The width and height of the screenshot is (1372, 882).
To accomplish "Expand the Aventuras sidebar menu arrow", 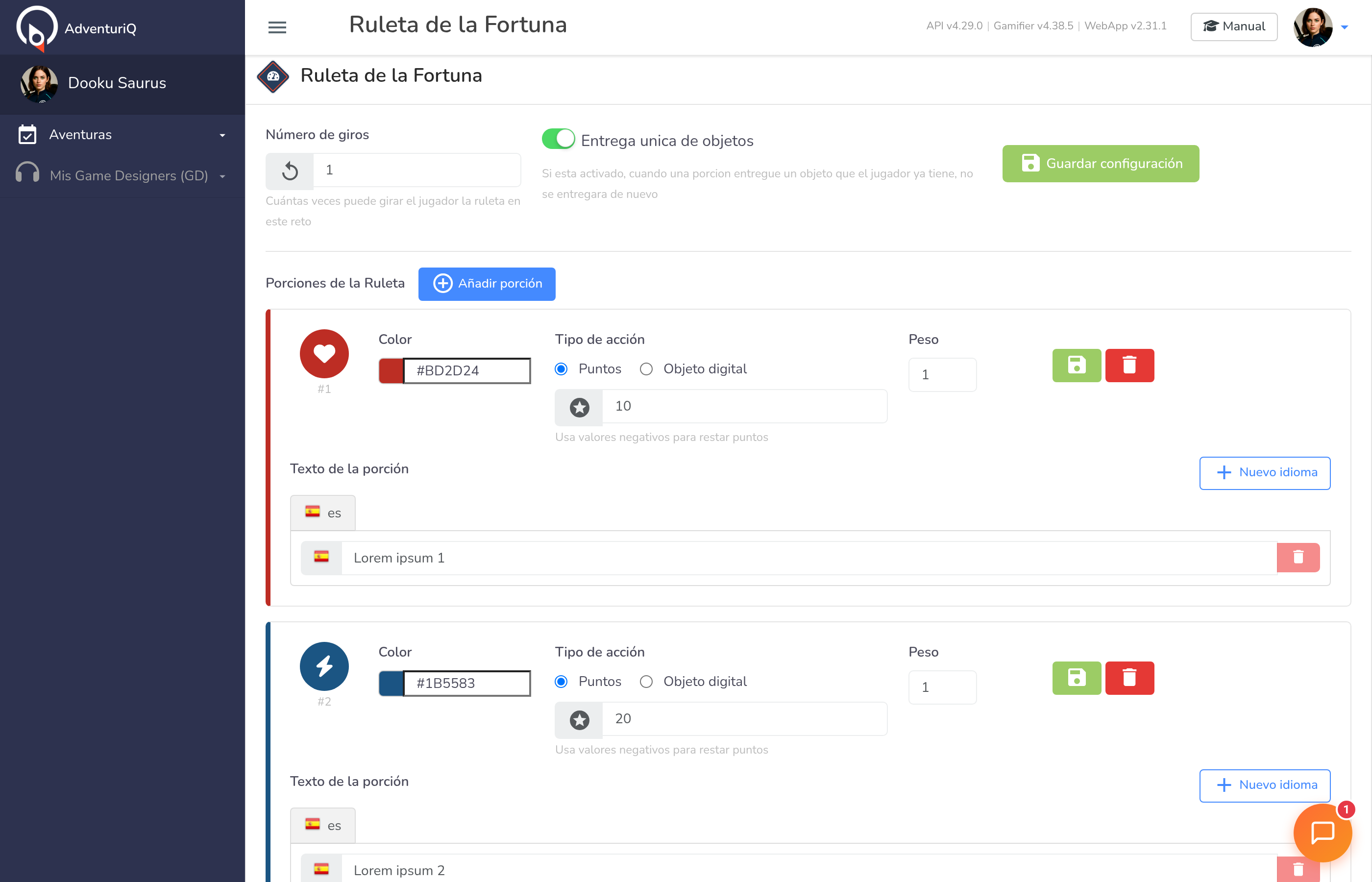I will click(x=222, y=136).
